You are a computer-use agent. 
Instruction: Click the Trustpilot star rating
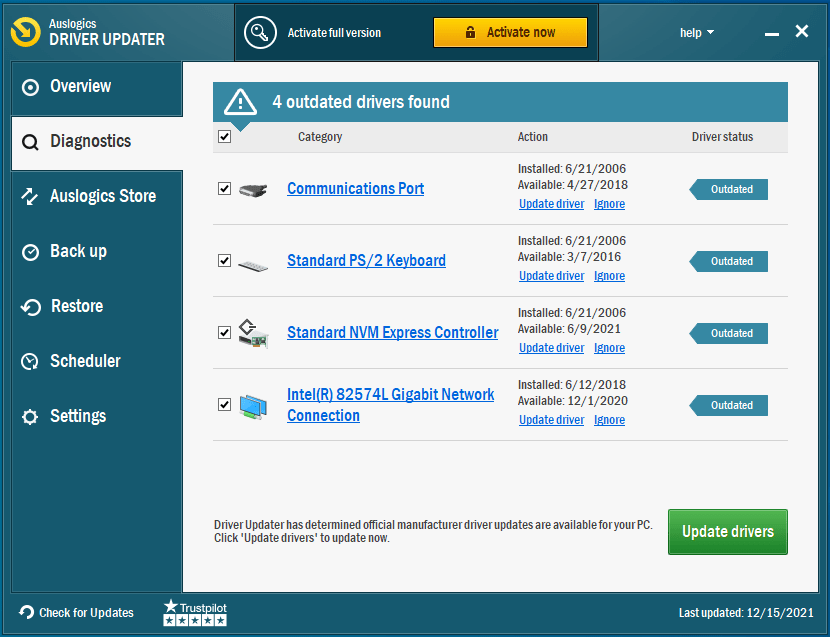[194, 612]
